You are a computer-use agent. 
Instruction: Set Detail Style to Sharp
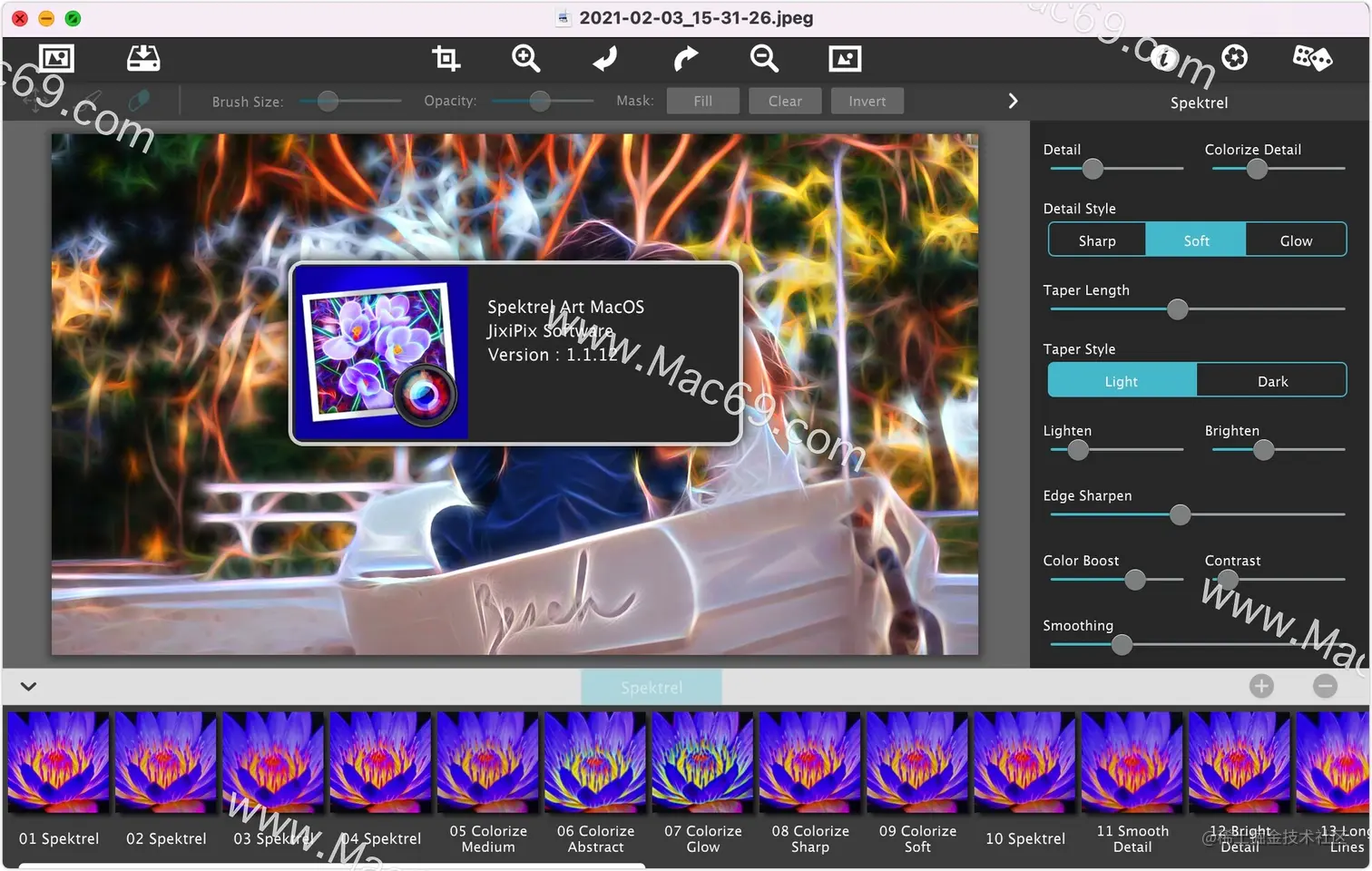(x=1097, y=240)
